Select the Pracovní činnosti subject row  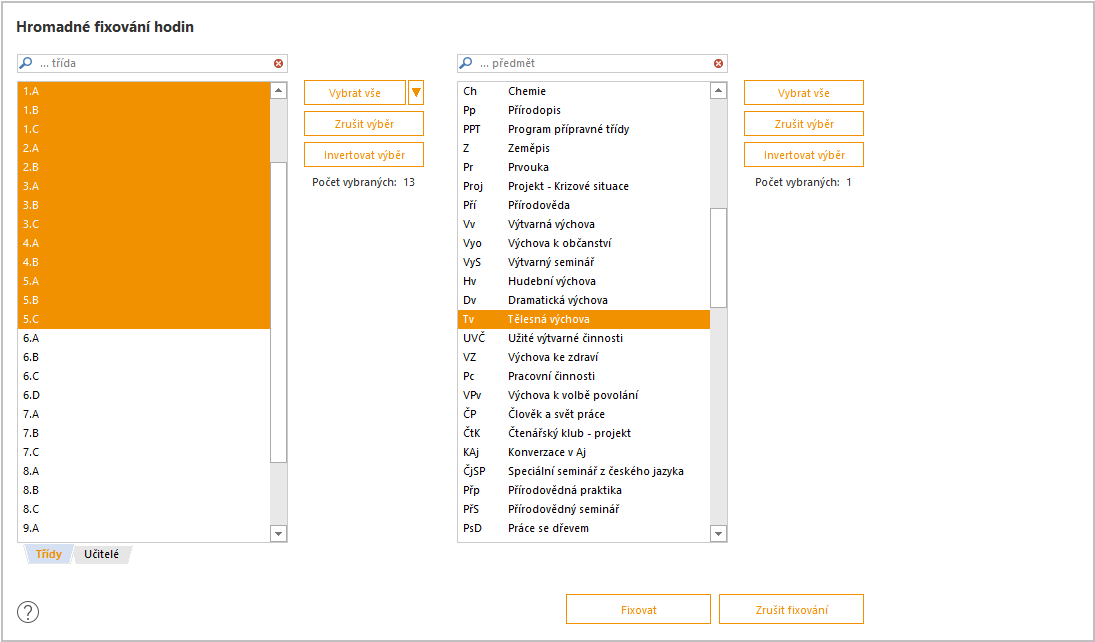585,376
